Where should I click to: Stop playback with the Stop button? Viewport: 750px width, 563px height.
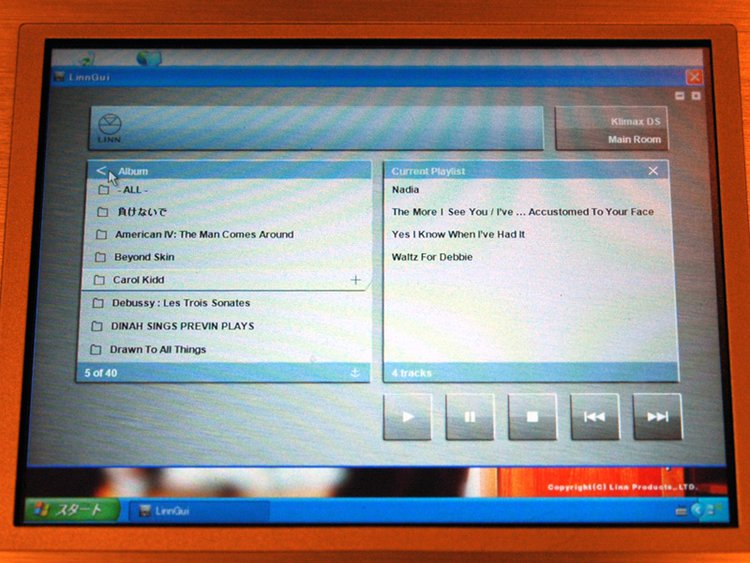pos(532,416)
